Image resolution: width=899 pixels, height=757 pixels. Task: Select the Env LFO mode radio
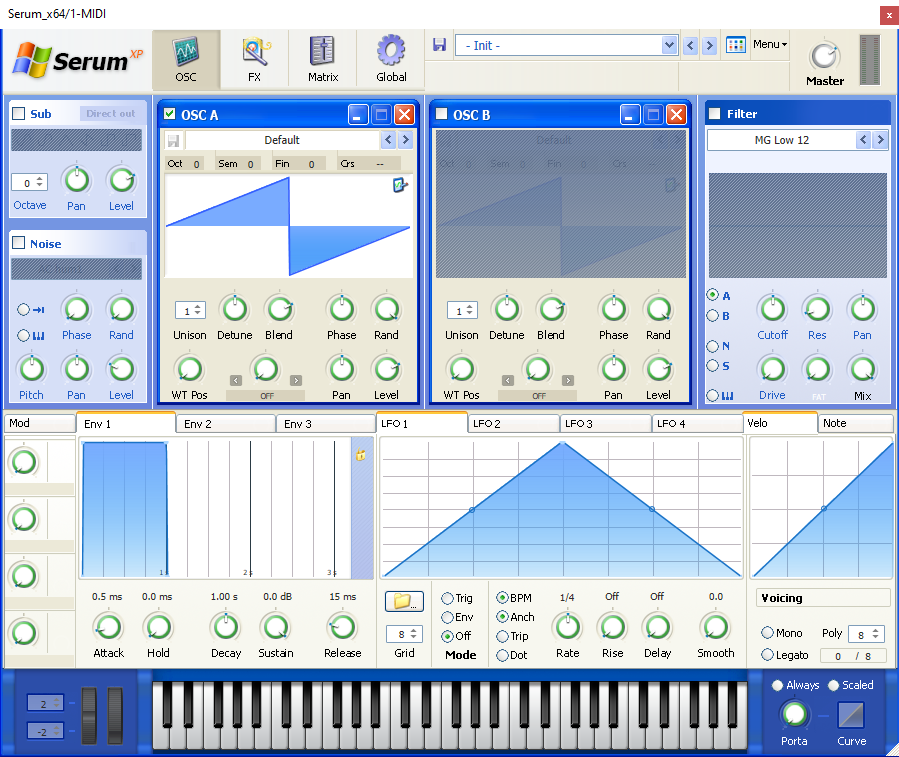click(x=447, y=617)
